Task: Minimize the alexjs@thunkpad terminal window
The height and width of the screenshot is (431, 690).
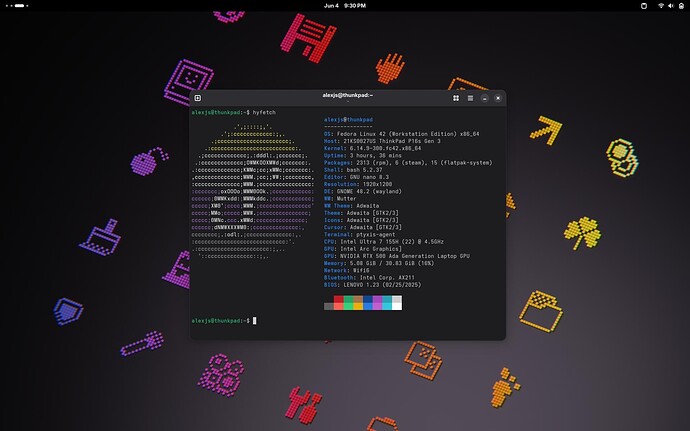Action: [x=484, y=98]
